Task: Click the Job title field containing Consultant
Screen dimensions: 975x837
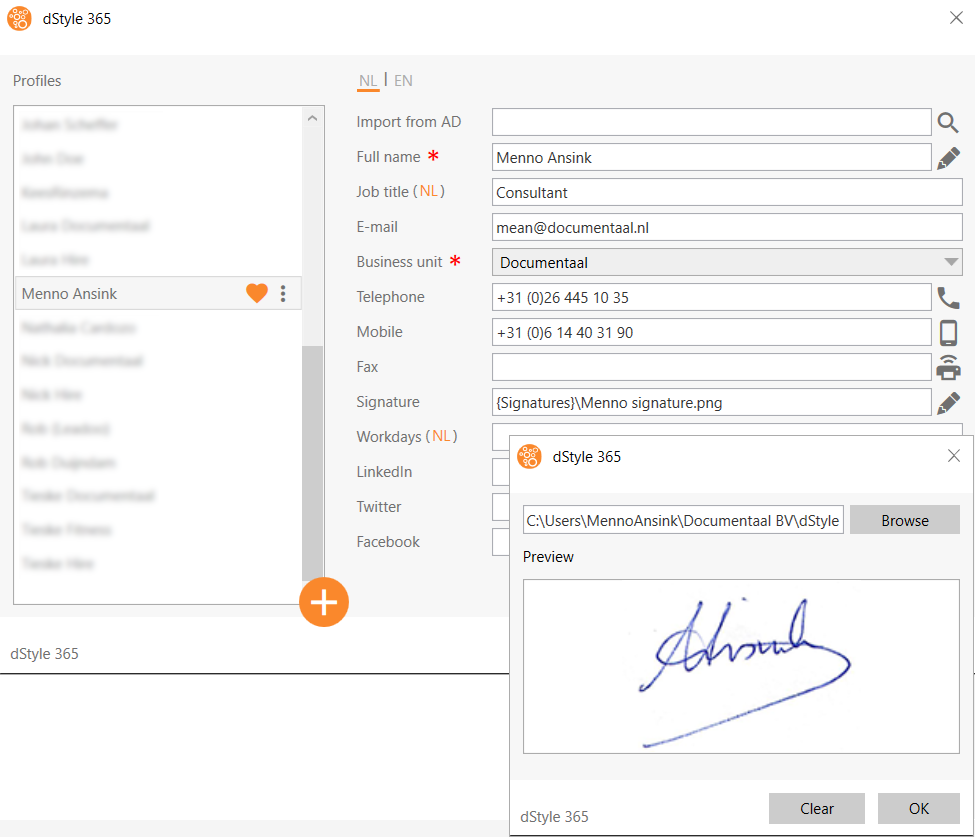Action: pyautogui.click(x=727, y=192)
